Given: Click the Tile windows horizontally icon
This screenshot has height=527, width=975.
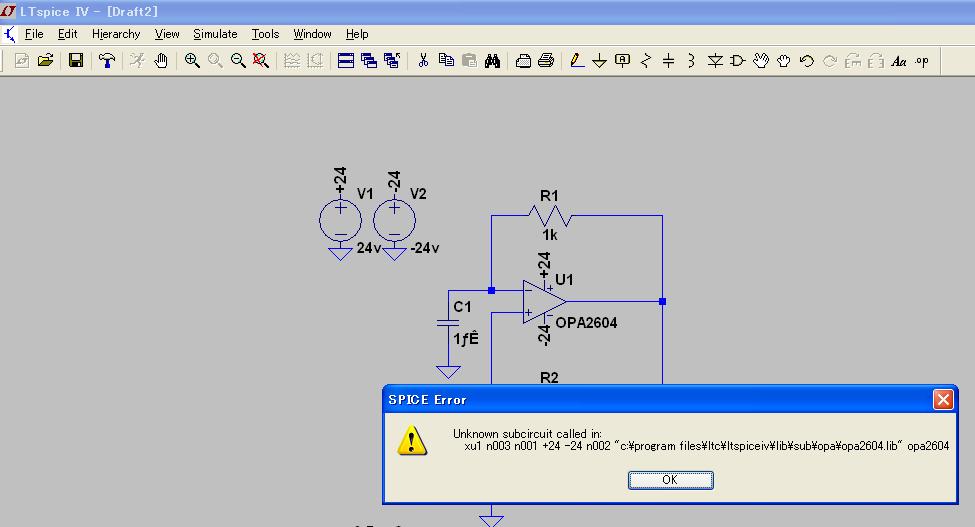Looking at the screenshot, I should pyautogui.click(x=346, y=60).
